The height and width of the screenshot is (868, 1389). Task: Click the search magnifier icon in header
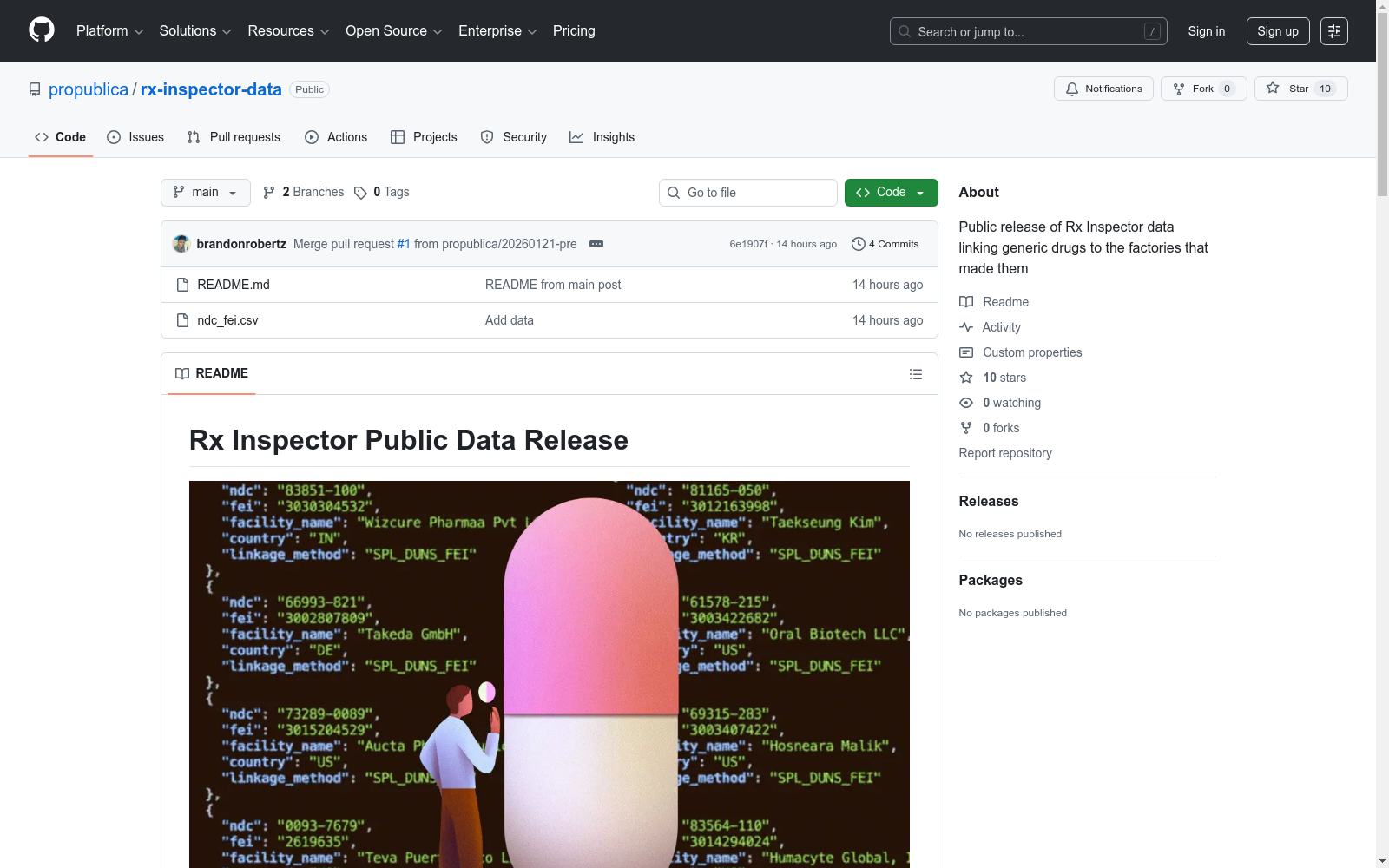click(905, 31)
